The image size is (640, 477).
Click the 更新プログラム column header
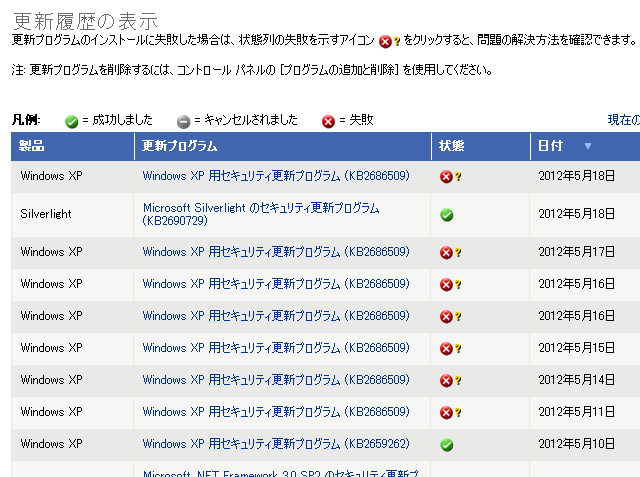tap(283, 146)
